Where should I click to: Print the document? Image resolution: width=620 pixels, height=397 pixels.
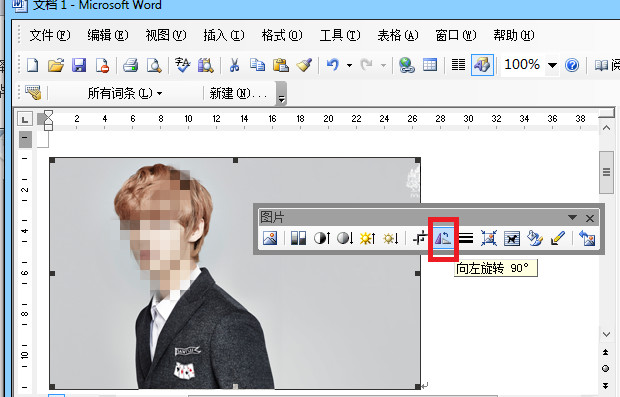click(x=130, y=64)
